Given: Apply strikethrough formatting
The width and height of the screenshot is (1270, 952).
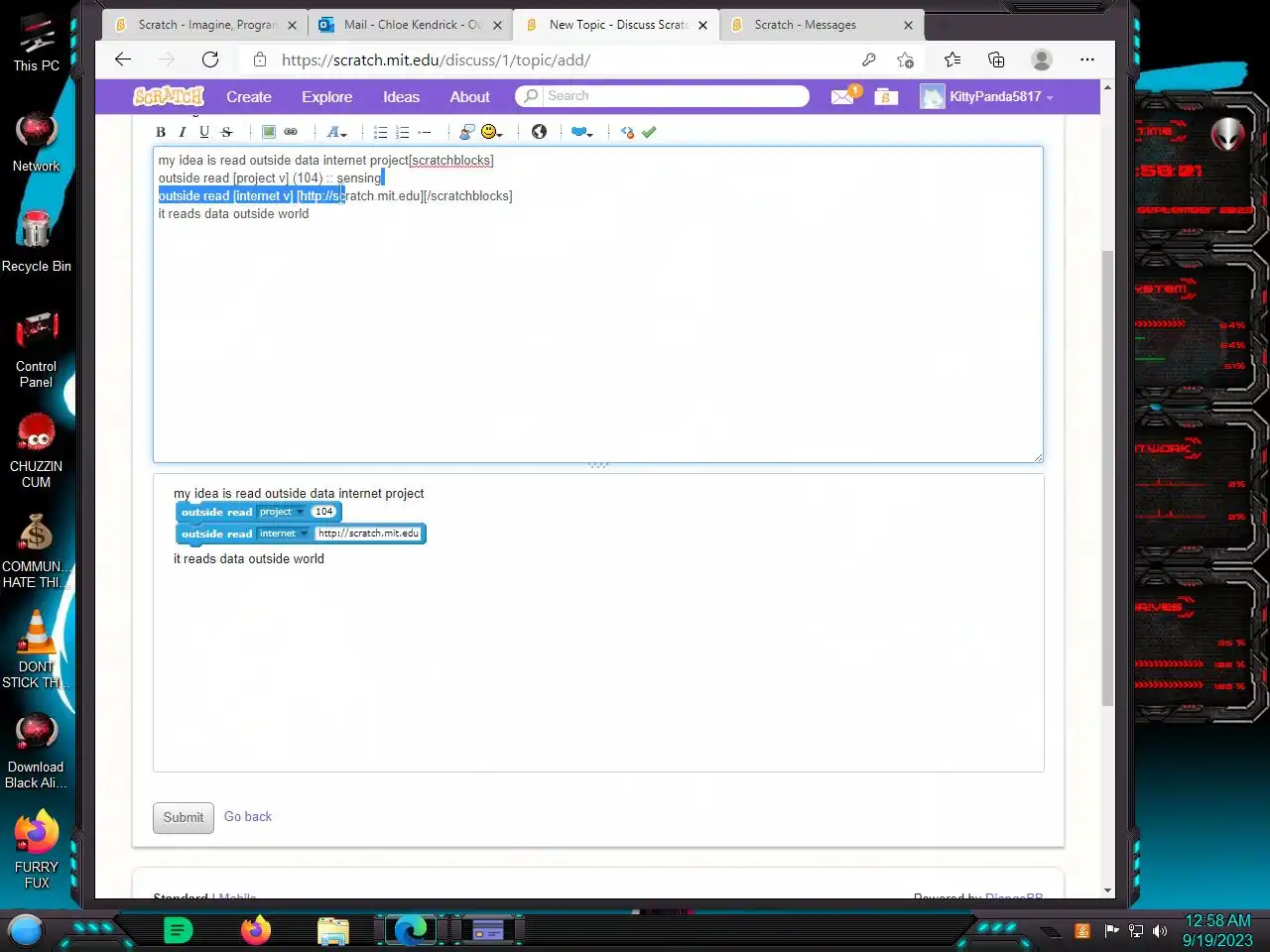Looking at the screenshot, I should pyautogui.click(x=226, y=132).
